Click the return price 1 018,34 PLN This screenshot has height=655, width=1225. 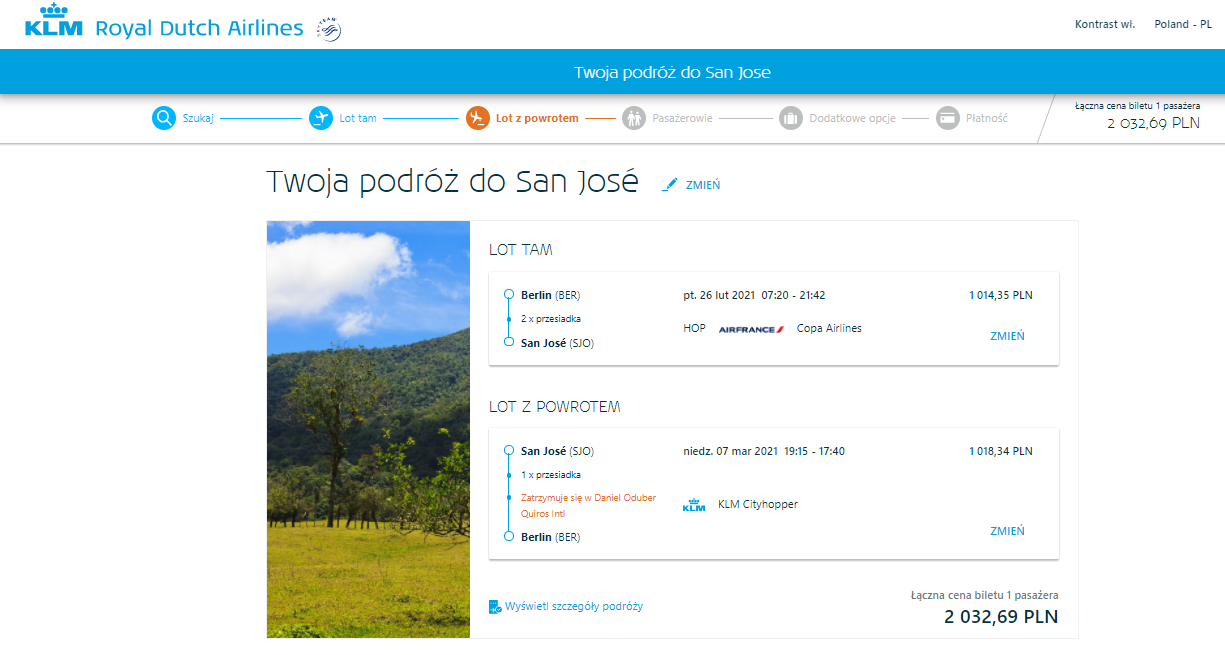click(1001, 451)
